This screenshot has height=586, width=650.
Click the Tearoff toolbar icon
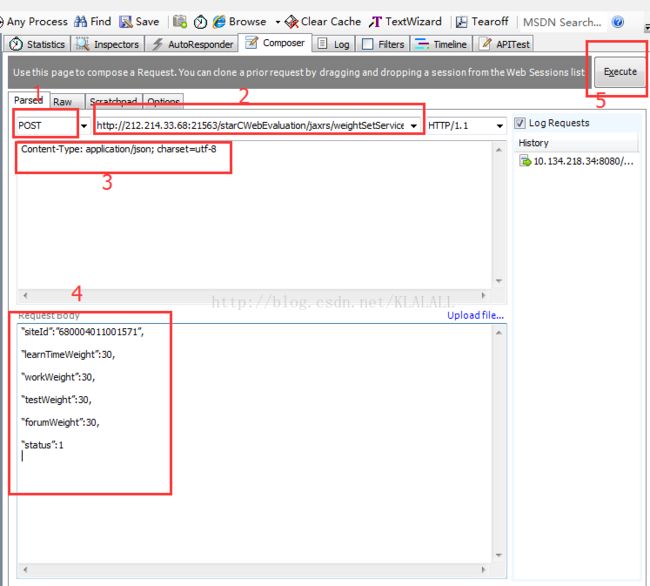coord(462,21)
